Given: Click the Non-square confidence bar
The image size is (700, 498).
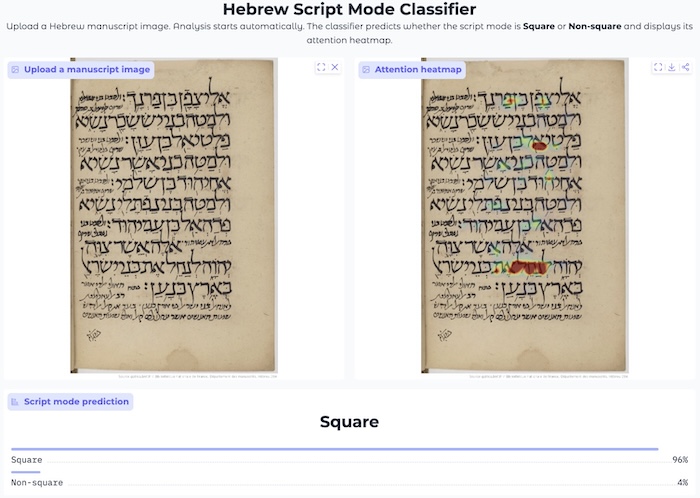Looking at the screenshot, I should (x=25, y=472).
